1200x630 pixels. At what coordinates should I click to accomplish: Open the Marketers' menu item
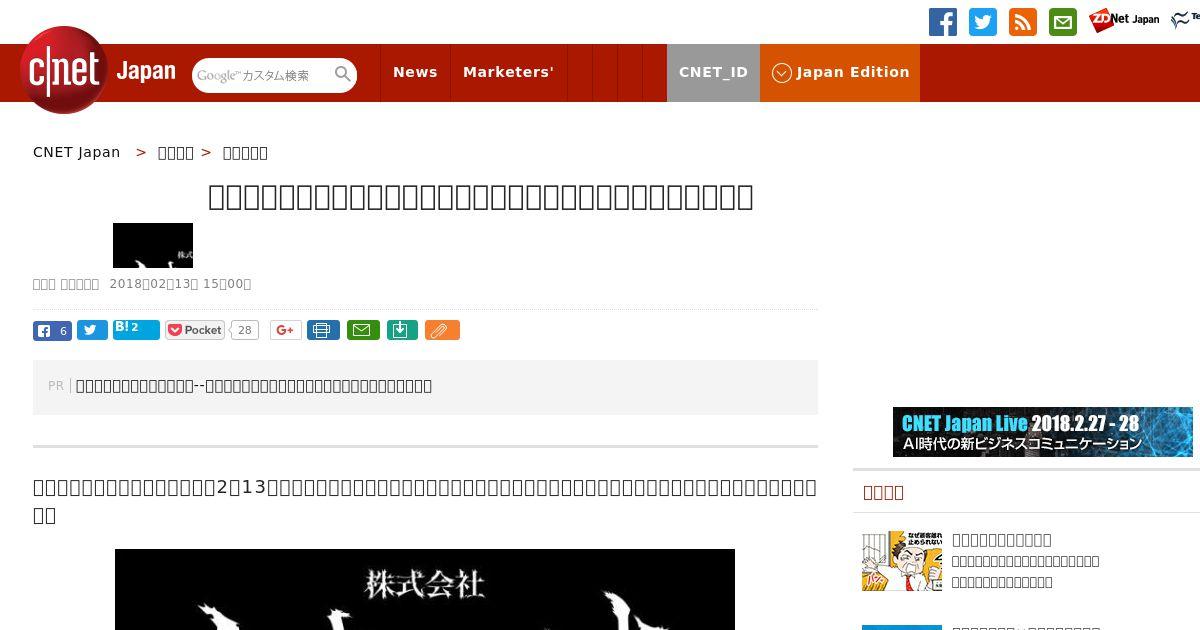(508, 72)
